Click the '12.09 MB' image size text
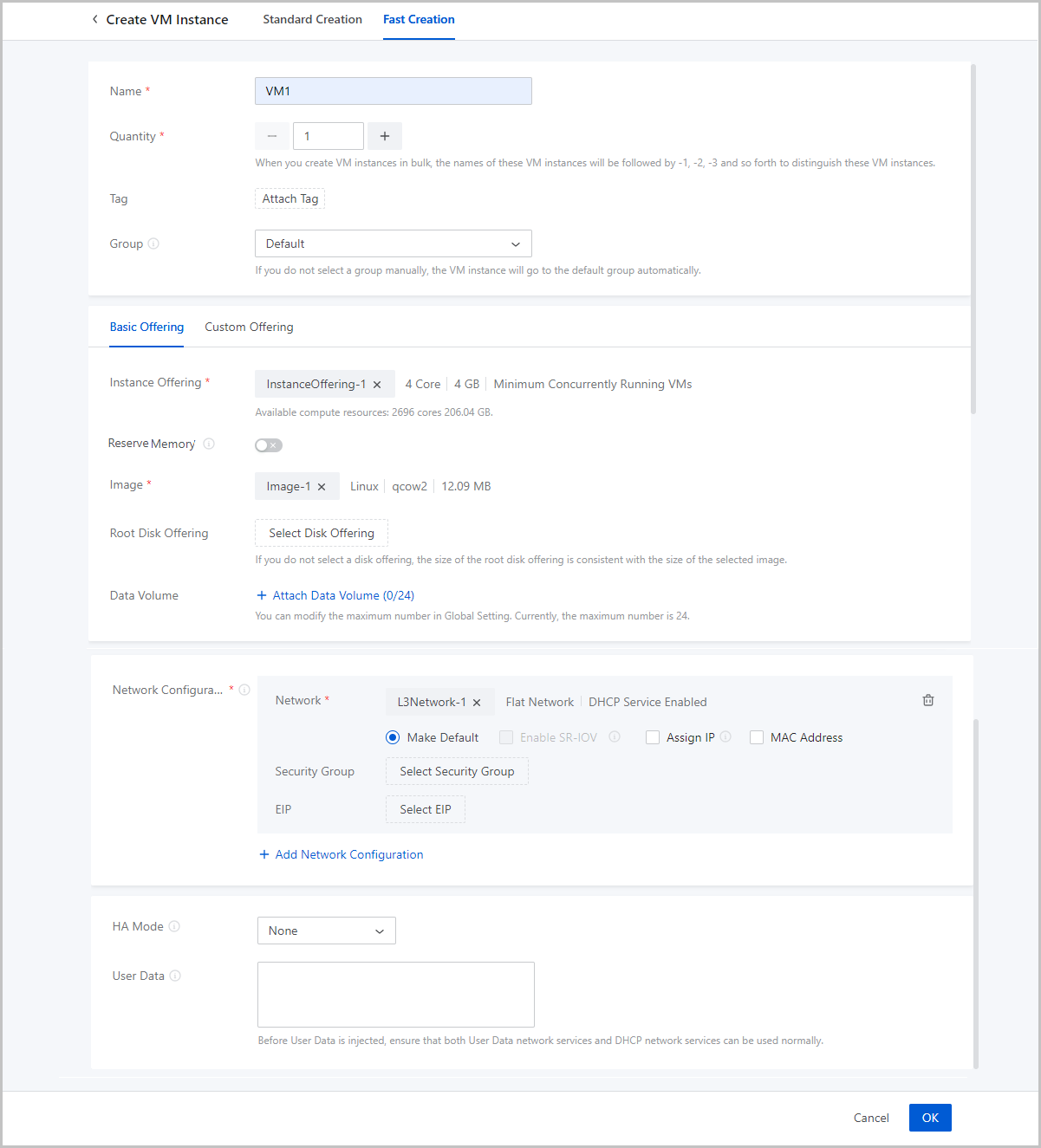 (466, 486)
